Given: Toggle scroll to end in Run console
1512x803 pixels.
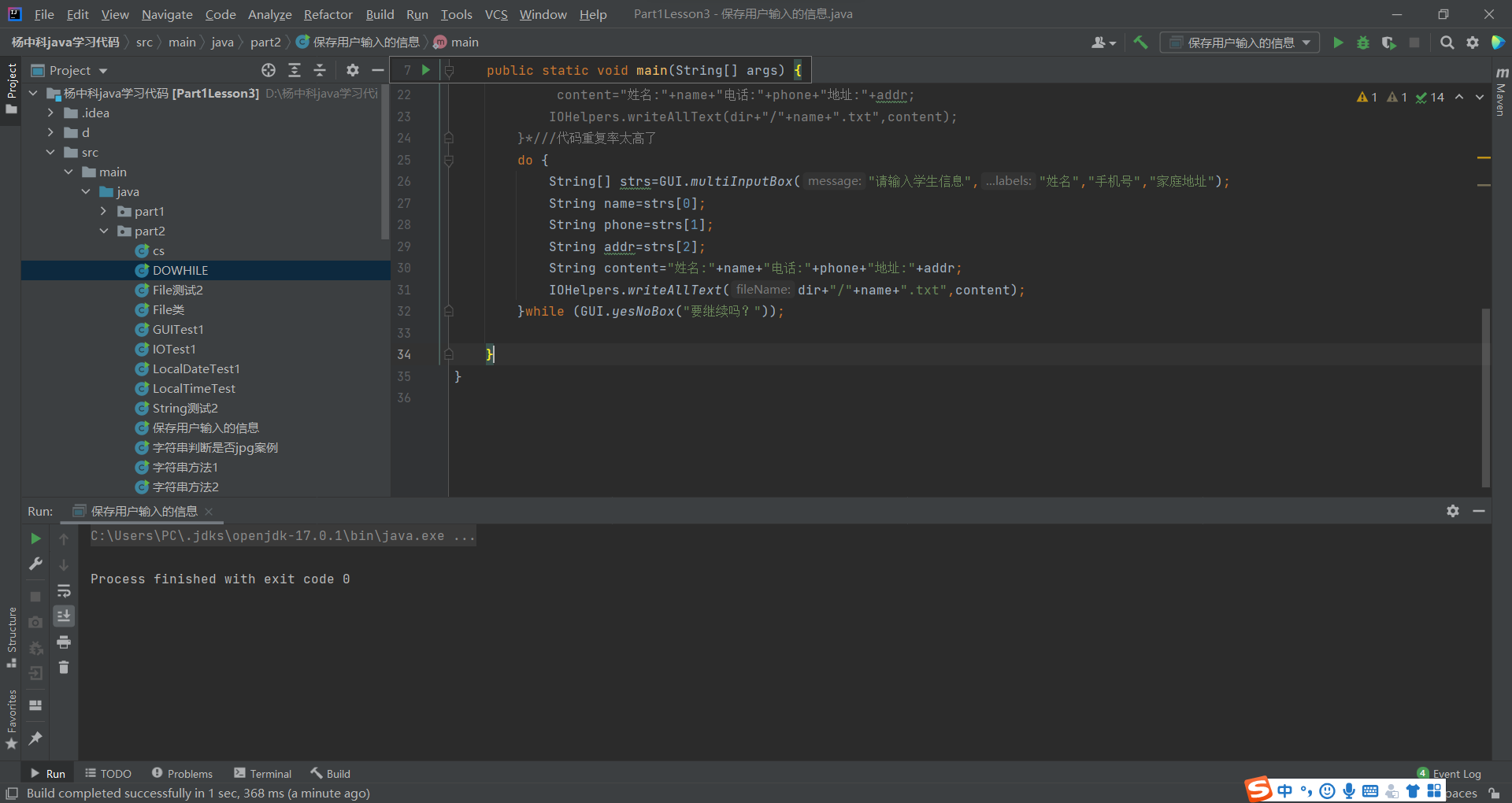Looking at the screenshot, I should click(x=64, y=616).
